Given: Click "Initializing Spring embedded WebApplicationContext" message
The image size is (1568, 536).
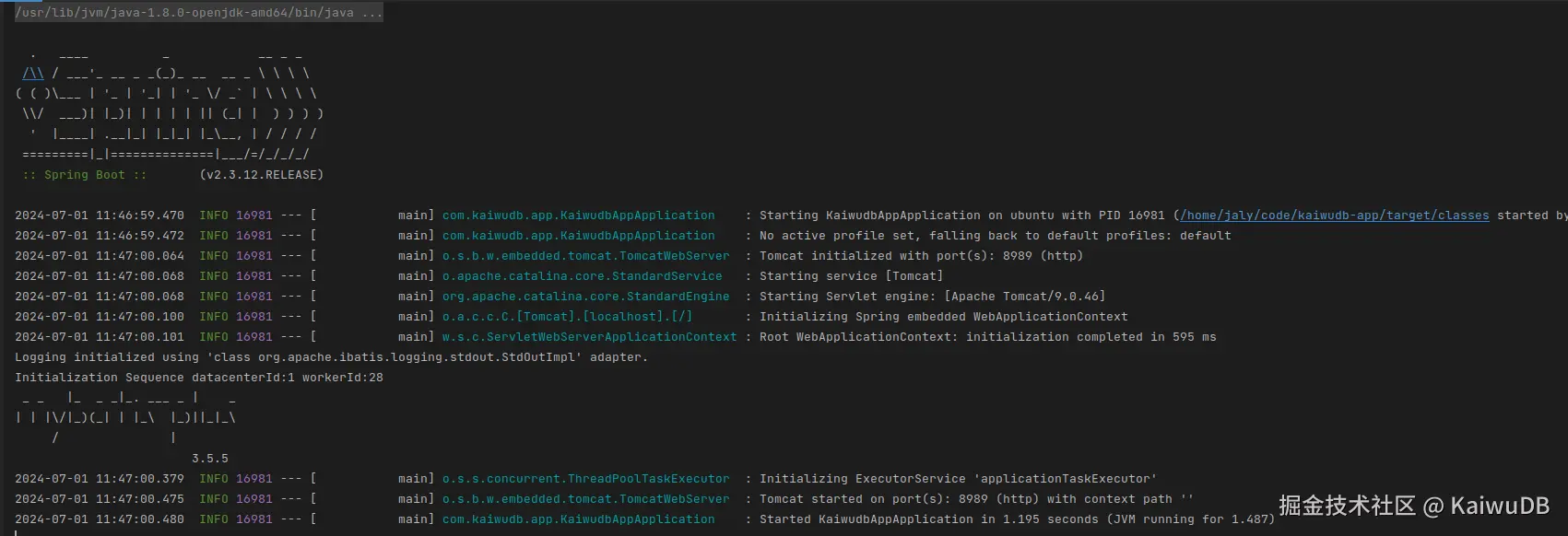Looking at the screenshot, I should [x=943, y=317].
